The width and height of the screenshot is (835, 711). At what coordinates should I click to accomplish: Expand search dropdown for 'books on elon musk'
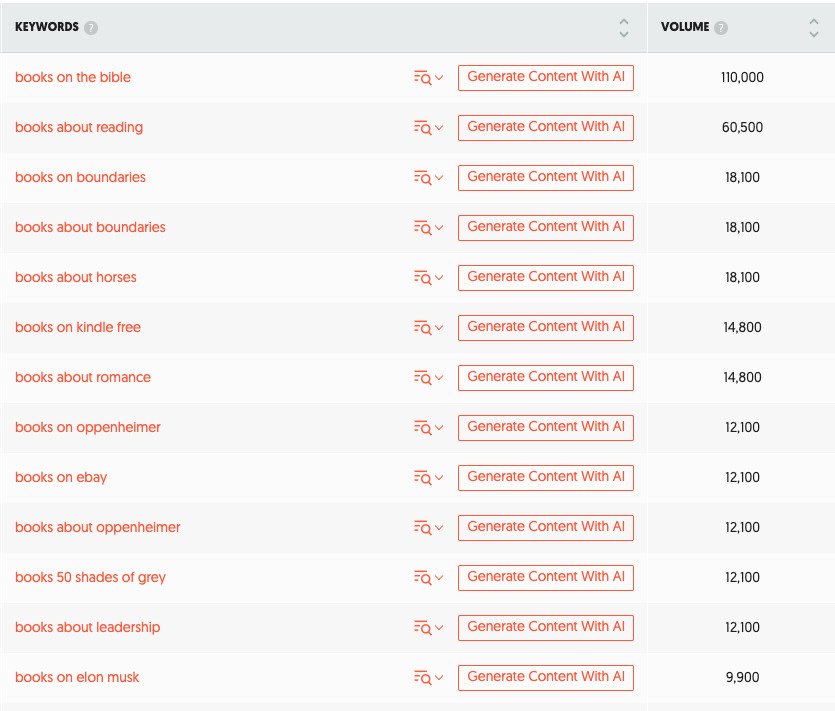tap(438, 678)
